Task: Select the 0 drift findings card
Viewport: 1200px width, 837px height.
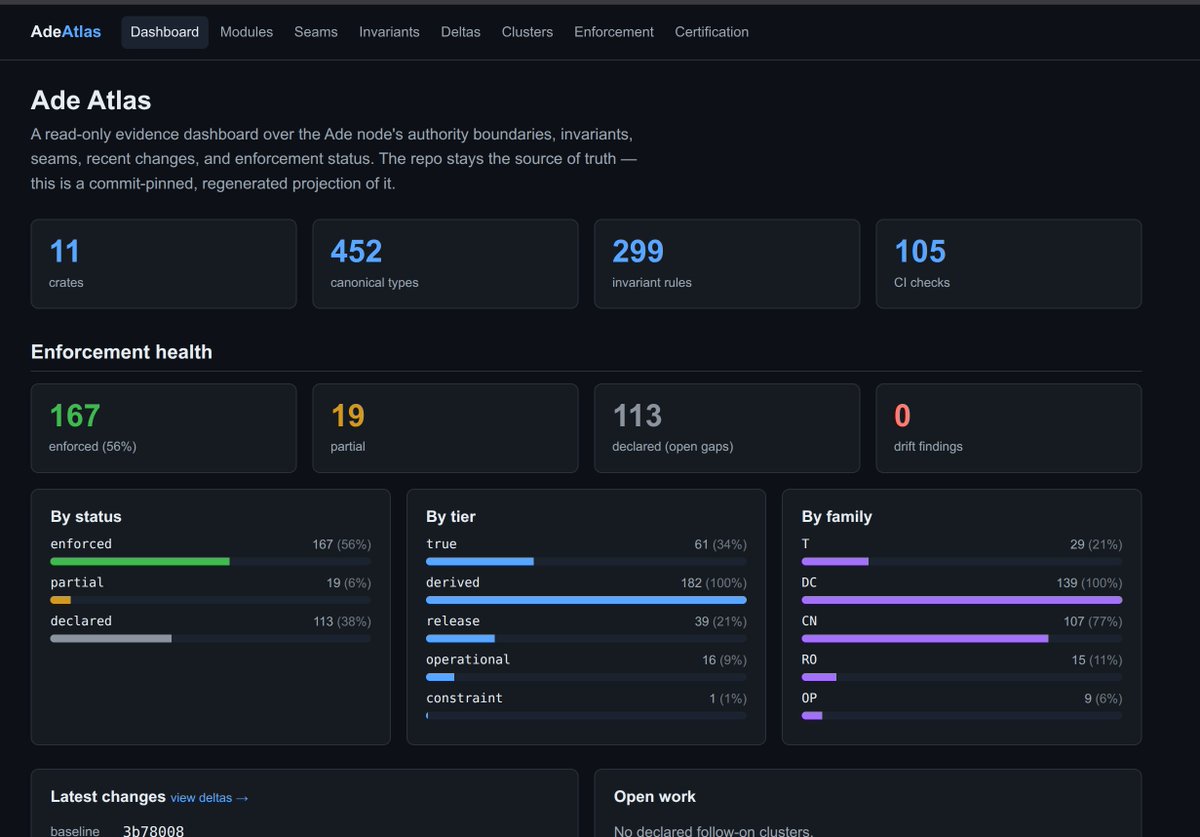Action: click(1009, 428)
